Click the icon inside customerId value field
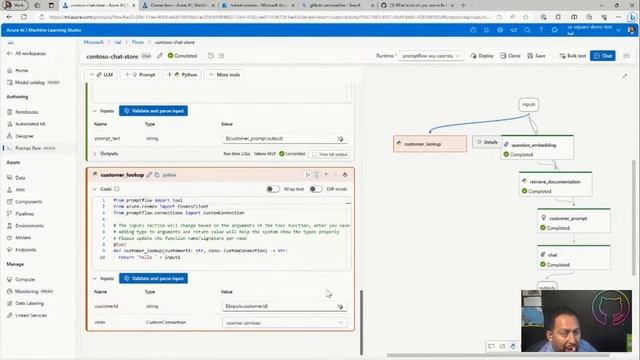Viewport: 640px width, 360px height. pos(340,307)
